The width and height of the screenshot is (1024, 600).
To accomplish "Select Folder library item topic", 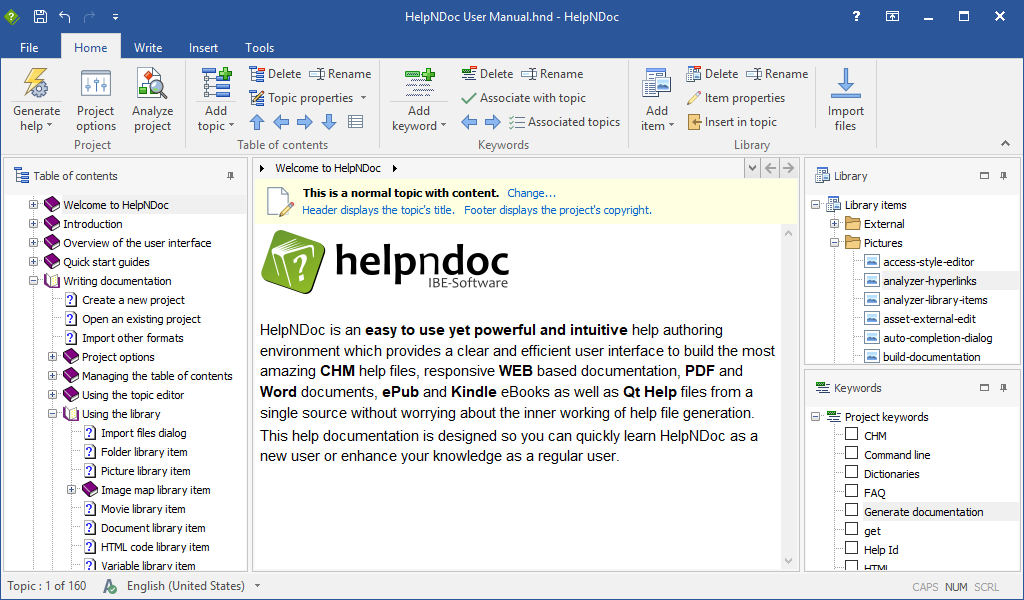I will 144,452.
